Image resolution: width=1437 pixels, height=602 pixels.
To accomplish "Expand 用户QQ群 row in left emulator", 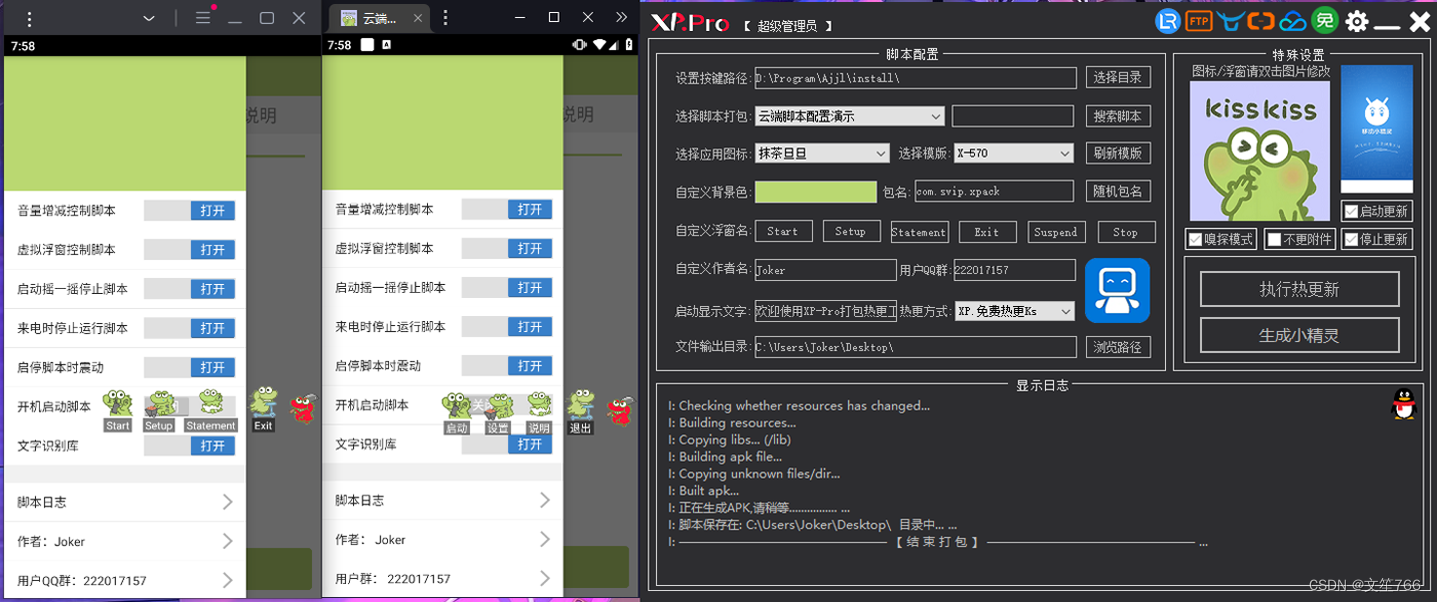I will pos(125,580).
